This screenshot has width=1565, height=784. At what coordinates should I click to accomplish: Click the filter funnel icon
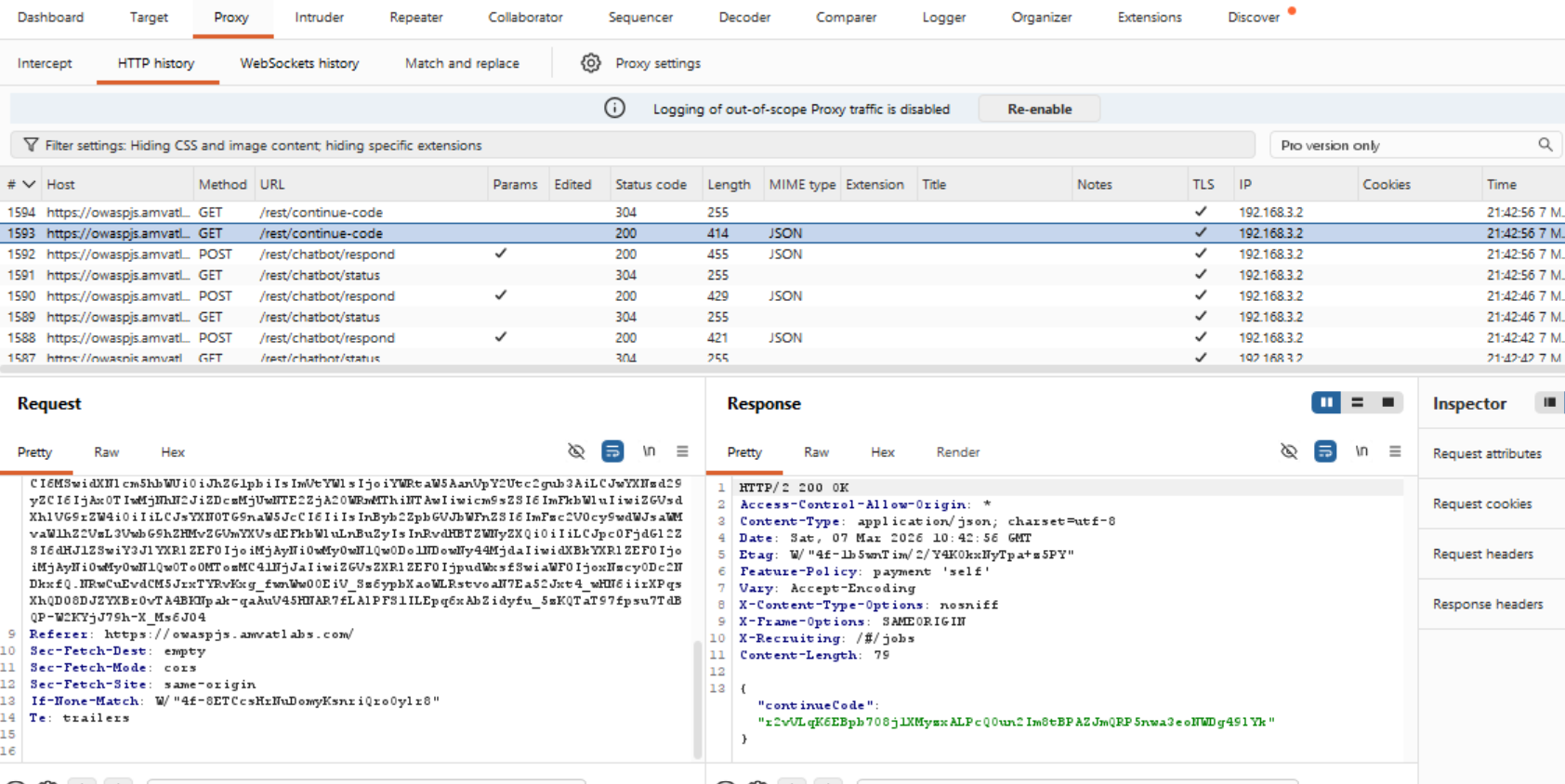coord(31,145)
